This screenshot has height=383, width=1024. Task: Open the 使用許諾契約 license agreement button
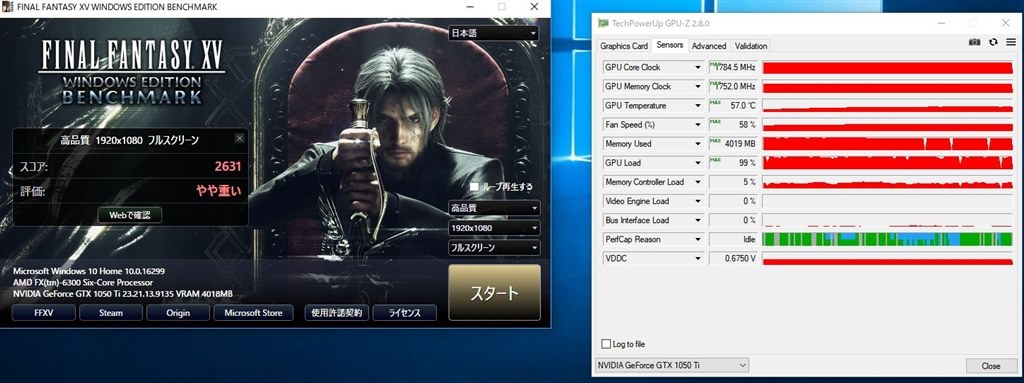(336, 313)
